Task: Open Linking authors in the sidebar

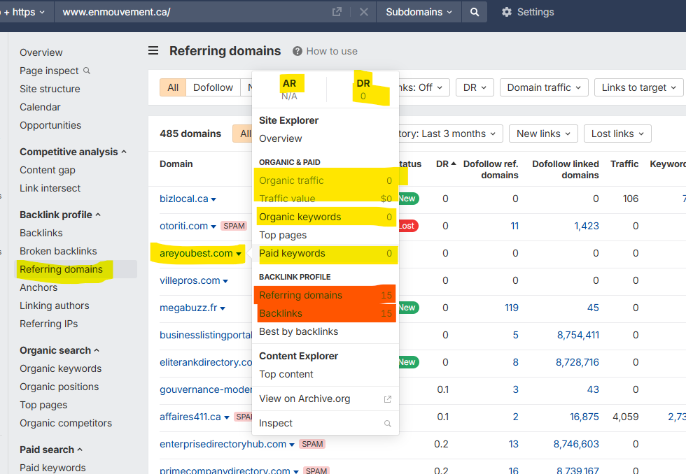Action: [x=54, y=306]
